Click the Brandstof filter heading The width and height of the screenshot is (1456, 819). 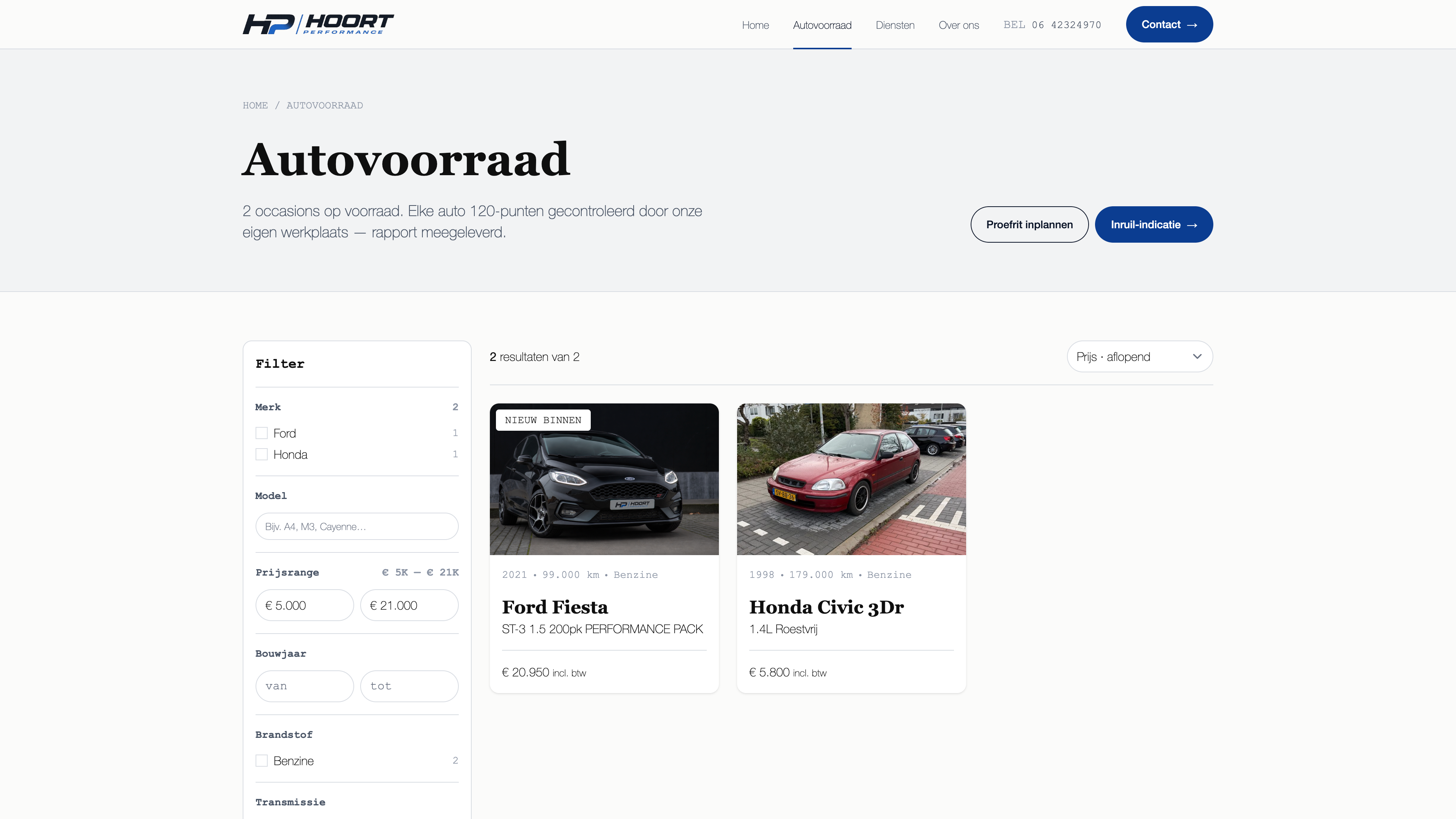284,735
